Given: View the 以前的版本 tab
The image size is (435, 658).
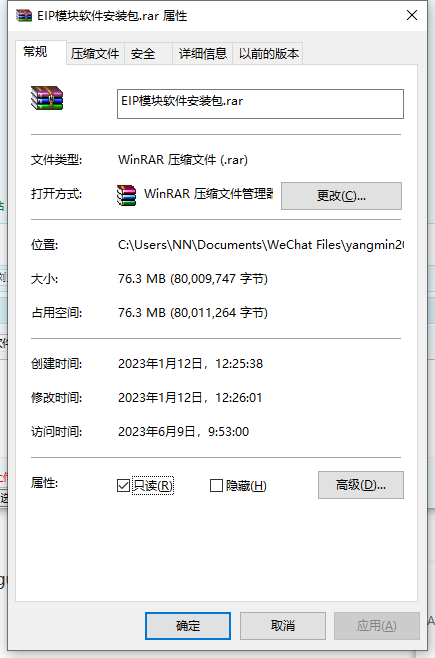Looking at the screenshot, I should [x=268, y=54].
